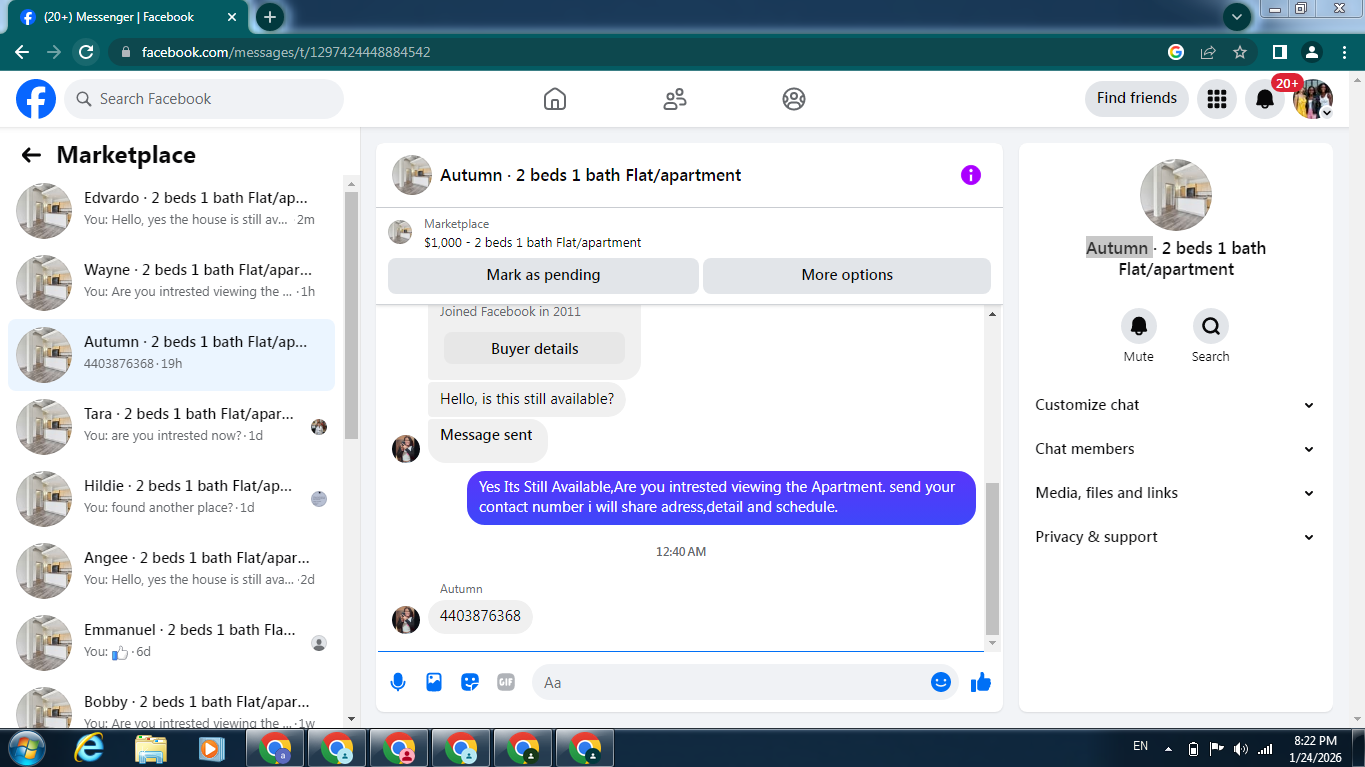Open the Home feed icon
Screen dimensions: 1365x767
555,99
